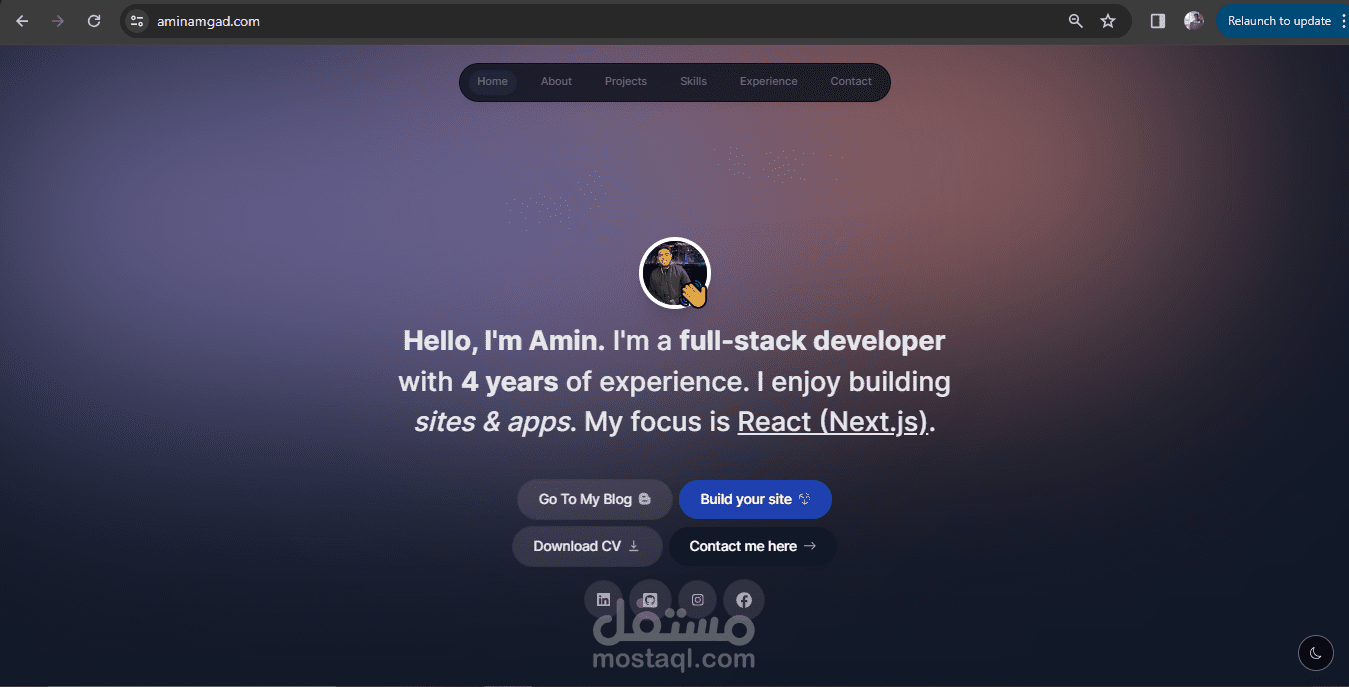Open the Chrome three-dot menu
The image size is (1349, 687).
[x=1342, y=20]
